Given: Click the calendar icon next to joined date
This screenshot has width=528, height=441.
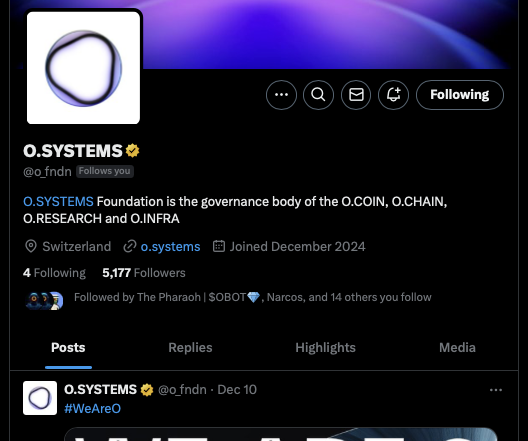Looking at the screenshot, I should (x=219, y=246).
